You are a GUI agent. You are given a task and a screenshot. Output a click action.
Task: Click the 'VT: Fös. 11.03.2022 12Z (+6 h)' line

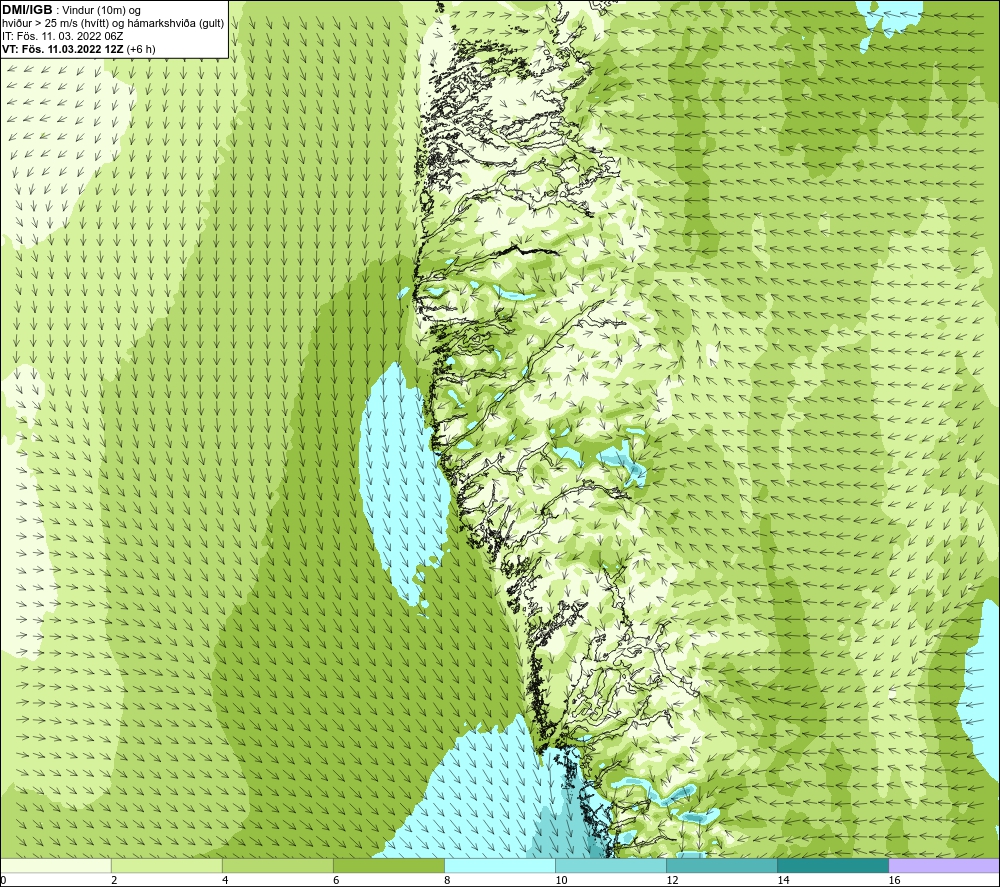(x=78, y=48)
